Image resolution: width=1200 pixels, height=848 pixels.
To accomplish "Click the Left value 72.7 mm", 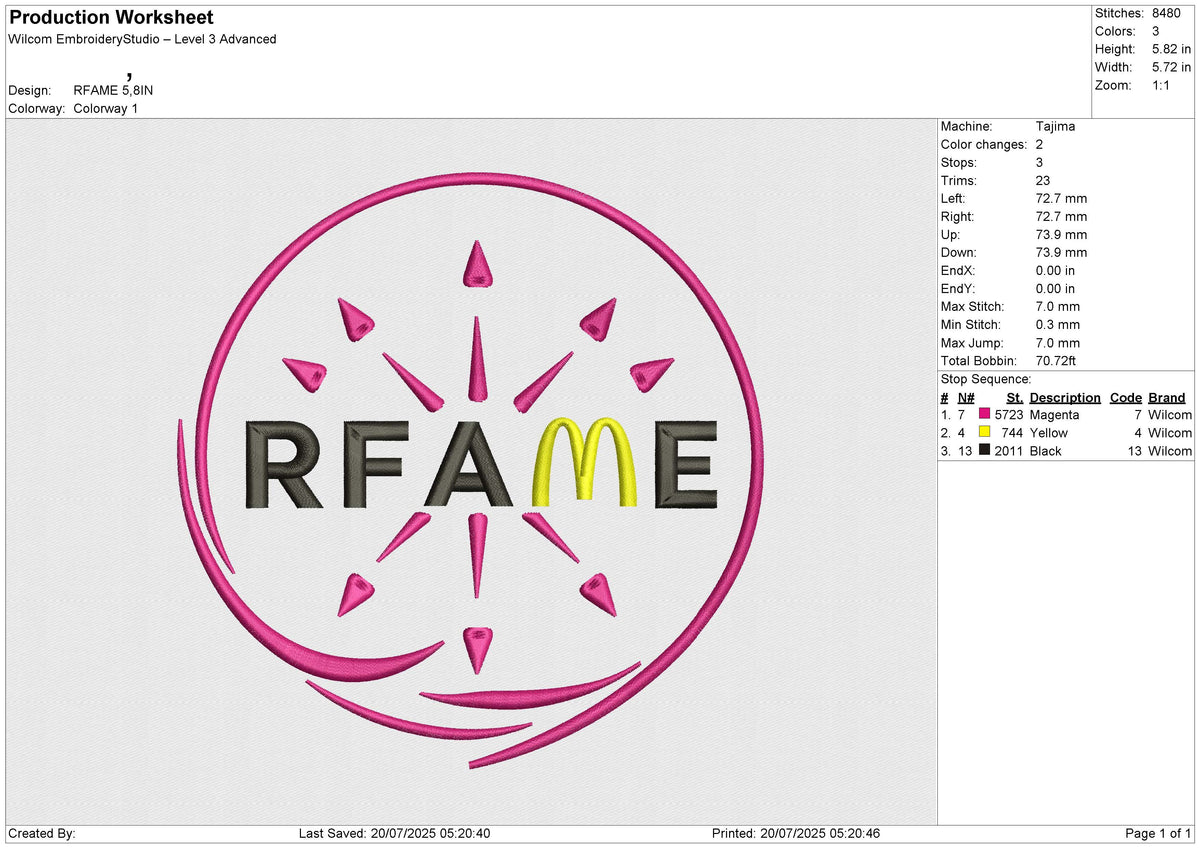I will click(1061, 198).
